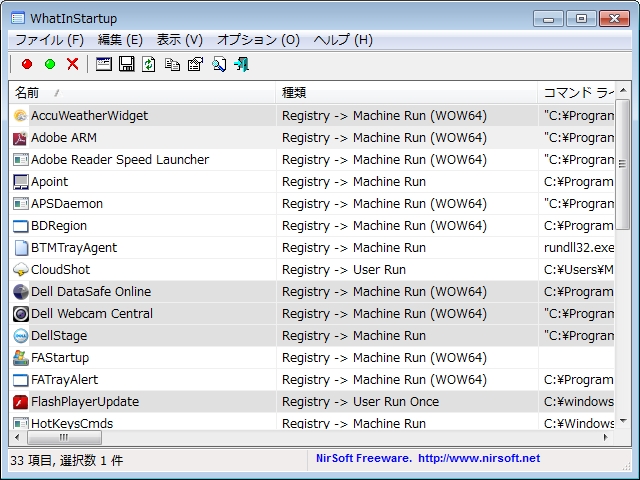This screenshot has height=480, width=640.
Task: Click the FlashPlayerUpdate red Flash icon
Action: (x=20, y=402)
